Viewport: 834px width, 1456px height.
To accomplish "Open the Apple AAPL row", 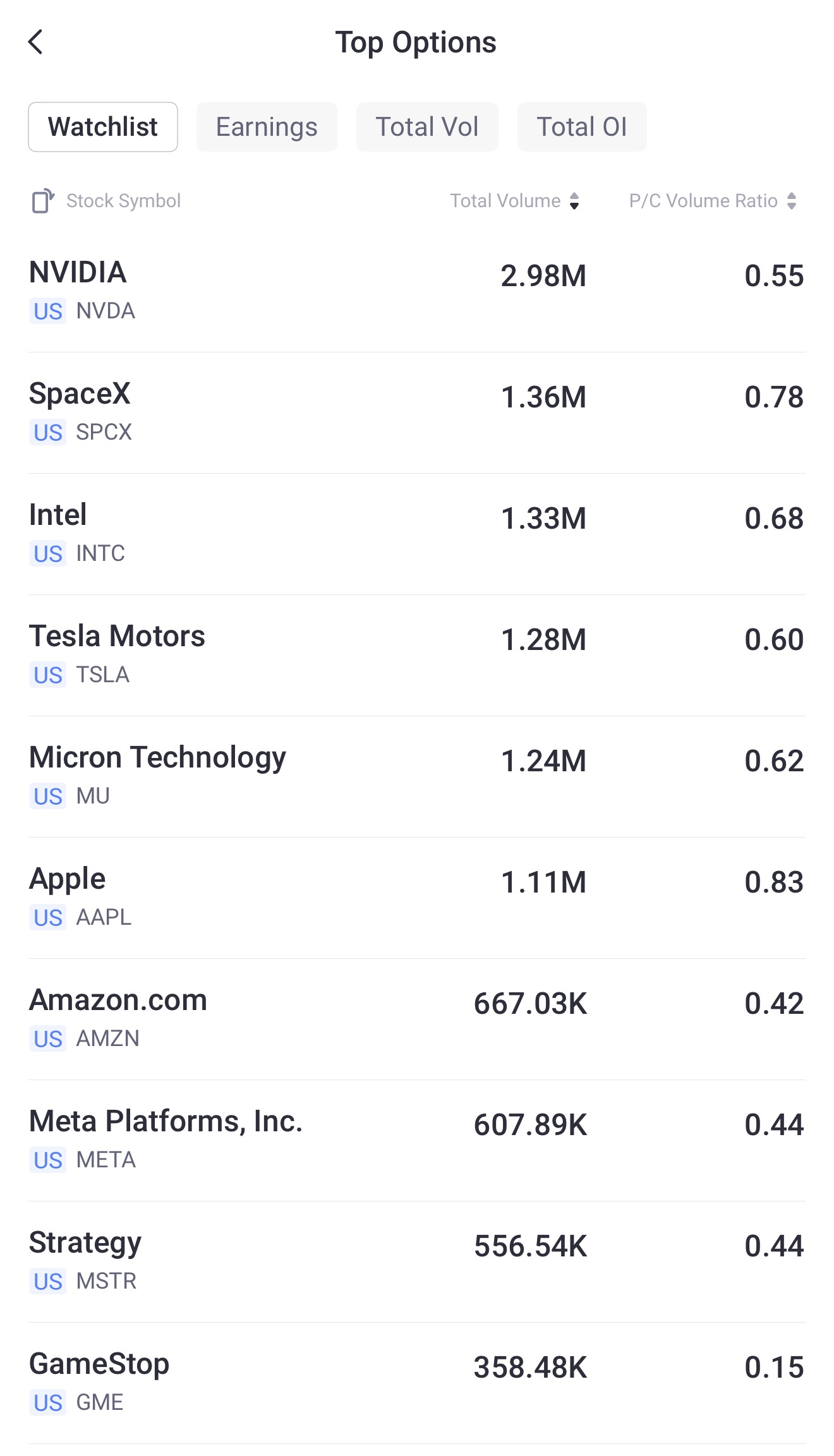I will pos(417,898).
